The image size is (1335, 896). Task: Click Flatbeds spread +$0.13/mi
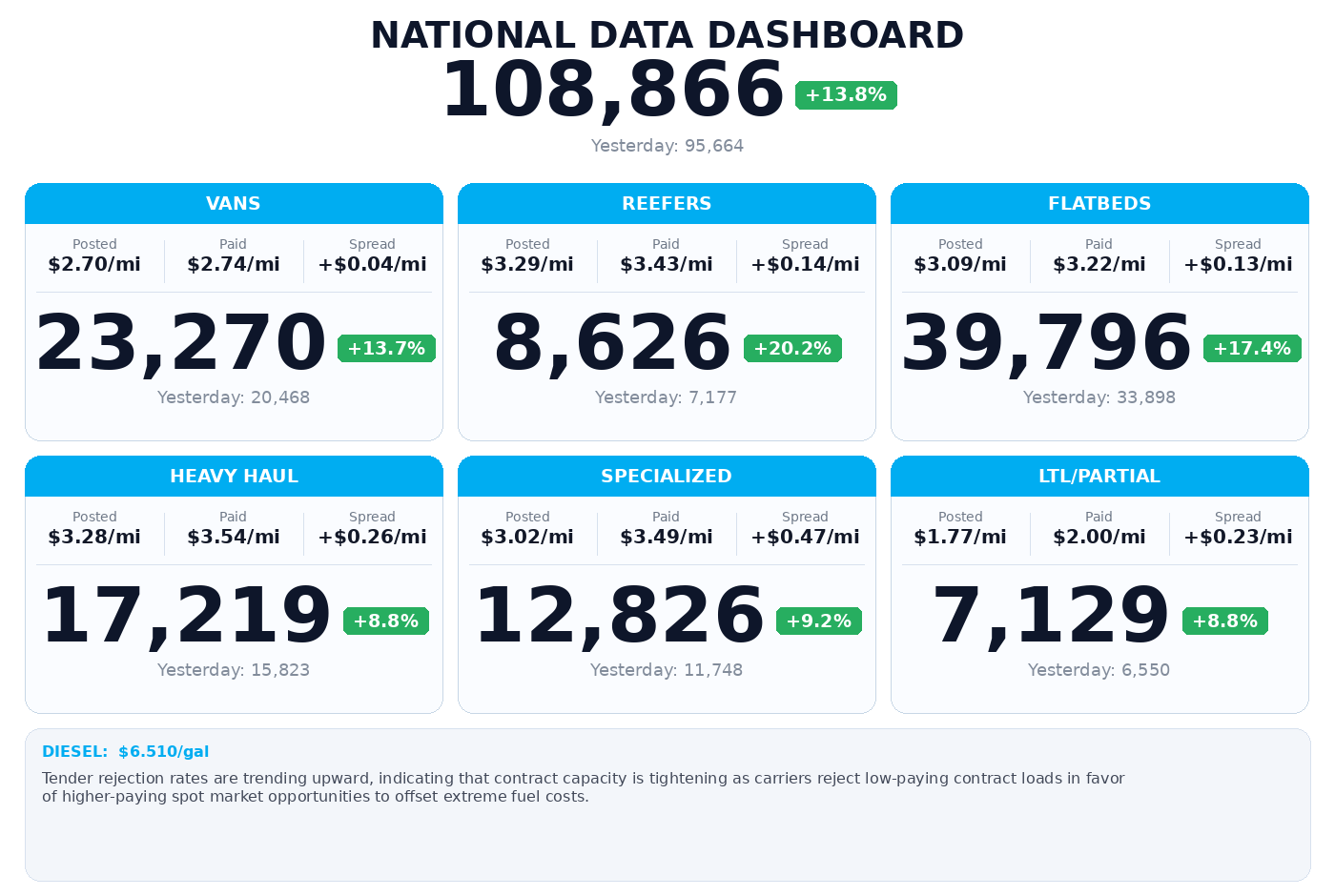click(1238, 265)
